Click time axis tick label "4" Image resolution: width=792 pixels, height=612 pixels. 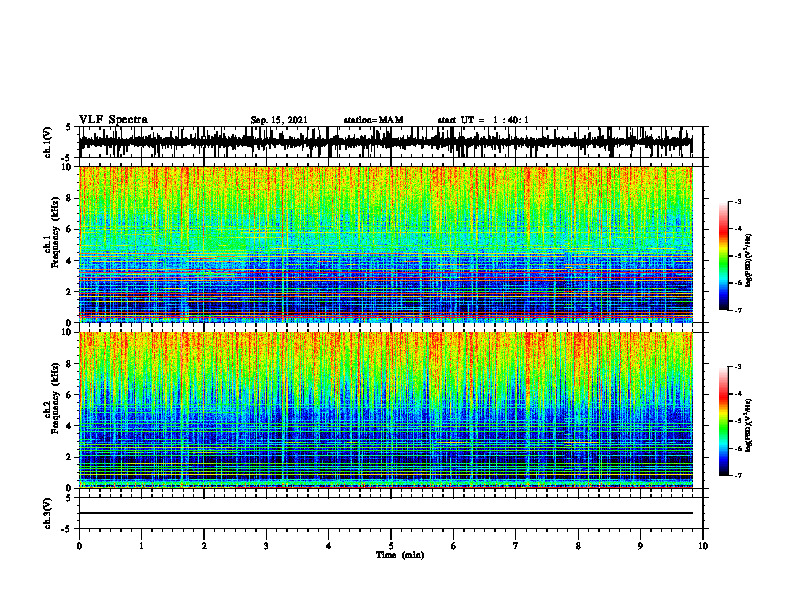coord(329,546)
